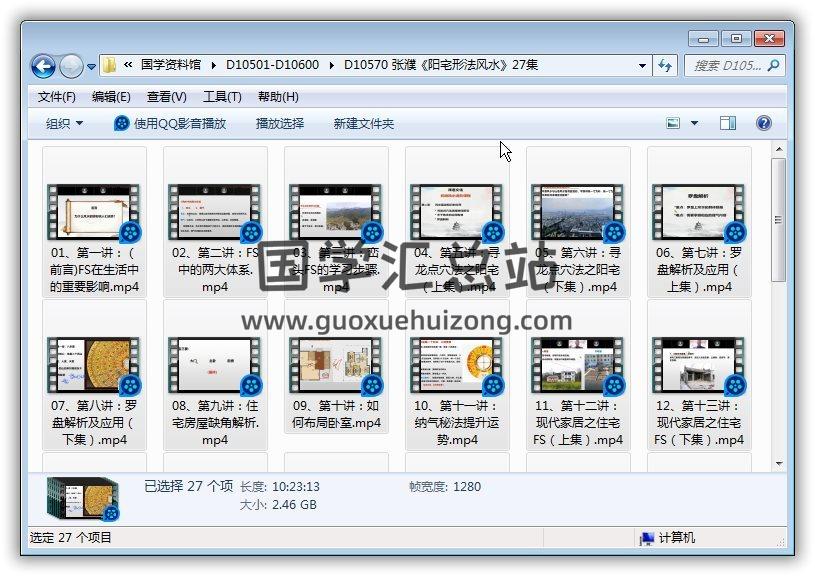Screen dimensions: 815x576
Task: Expand the address bar history dropdown
Action: [643, 66]
